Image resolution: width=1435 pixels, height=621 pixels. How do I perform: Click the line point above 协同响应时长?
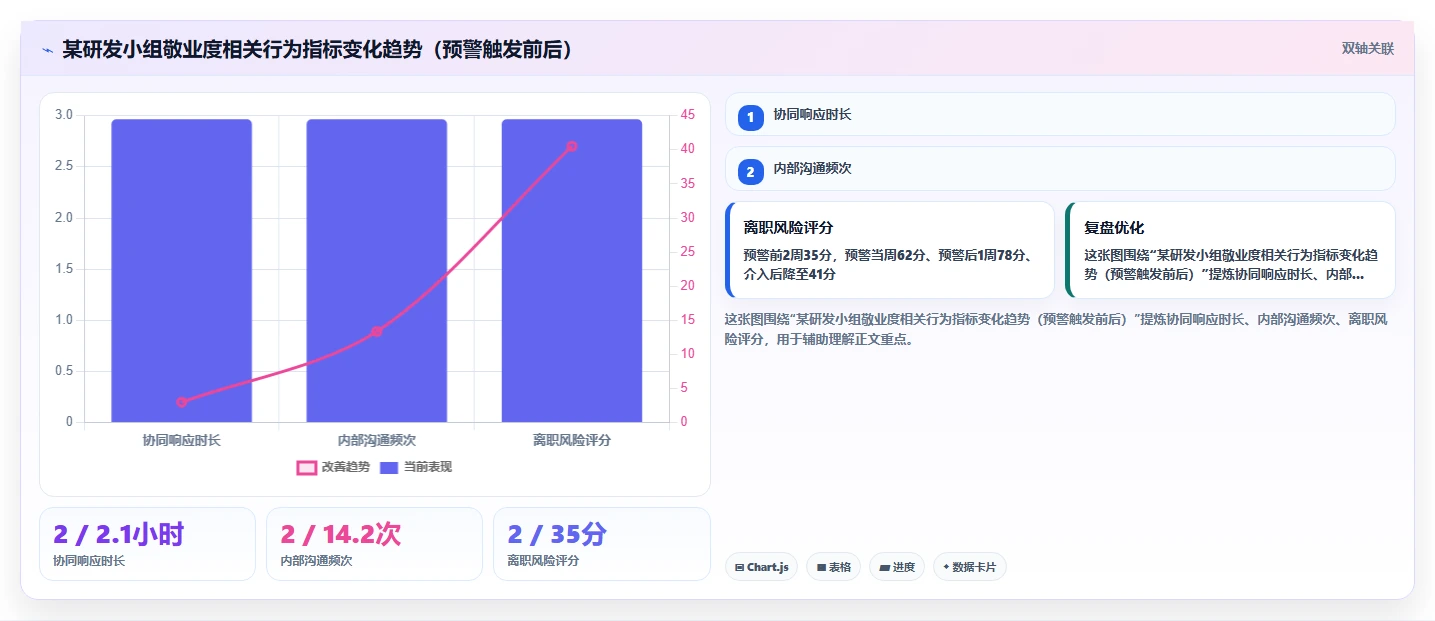click(x=181, y=402)
